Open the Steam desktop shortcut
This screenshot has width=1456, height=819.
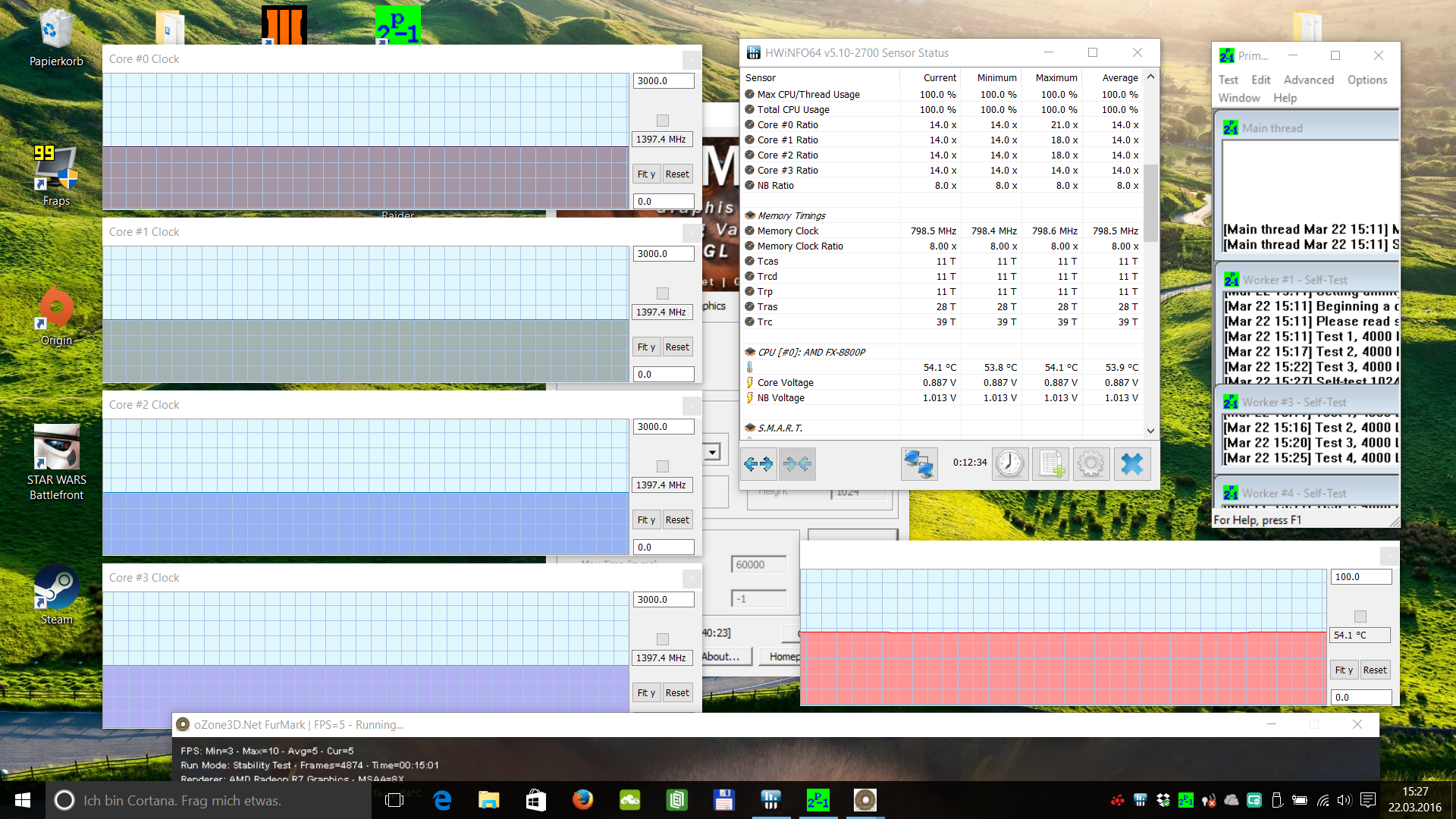coord(56,595)
